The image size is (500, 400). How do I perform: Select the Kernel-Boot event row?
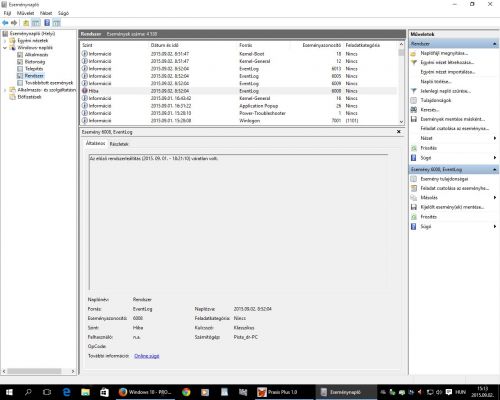(239, 54)
